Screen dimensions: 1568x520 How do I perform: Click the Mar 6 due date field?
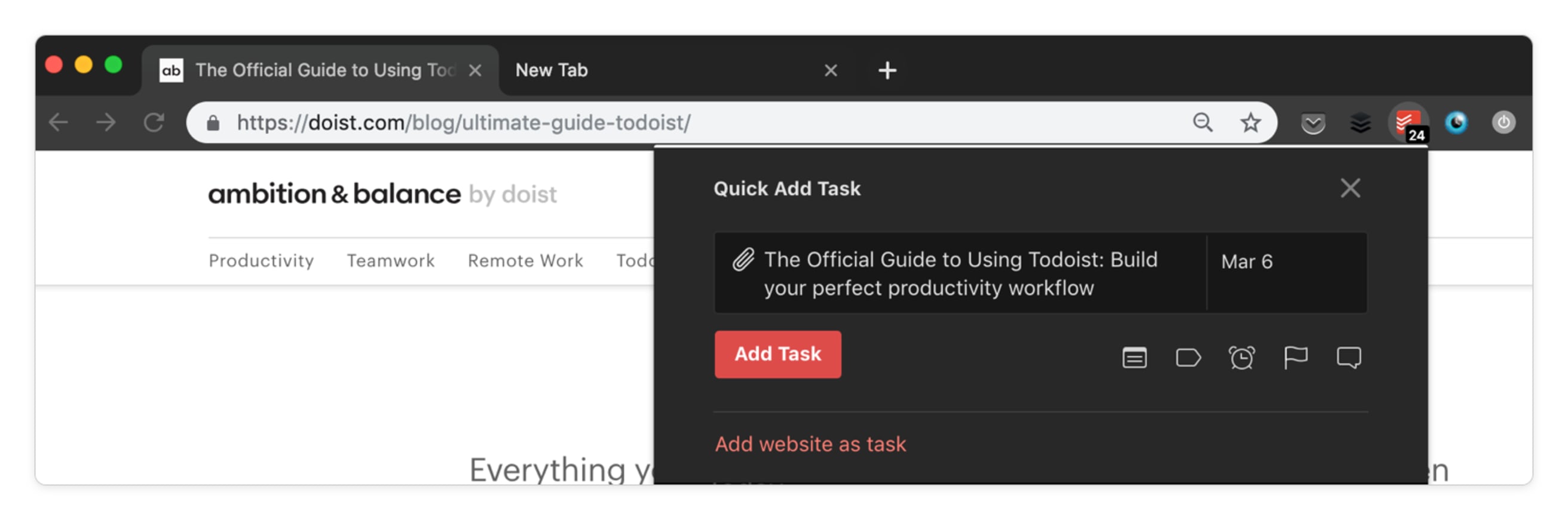(1287, 273)
